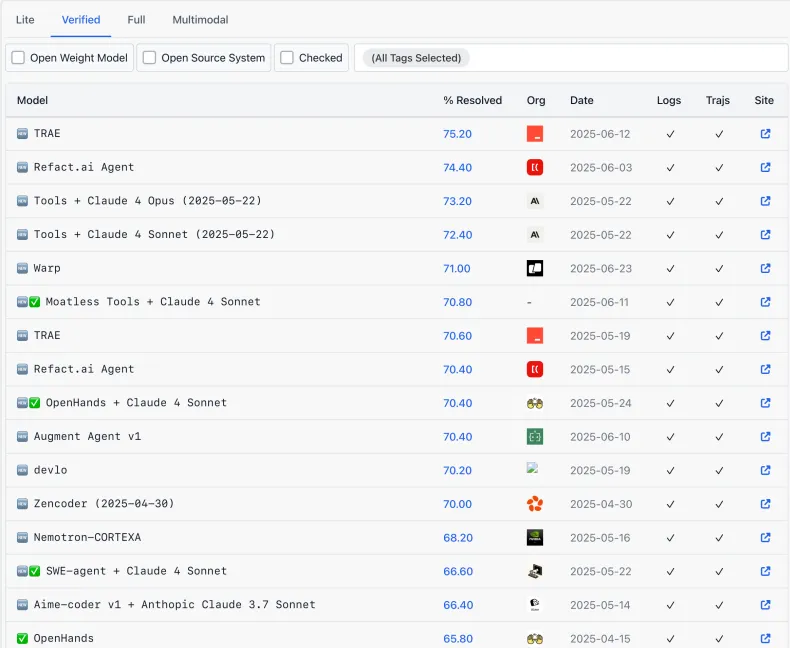This screenshot has height=648, width=790.
Task: Switch to the Lite tab
Action: pyautogui.click(x=25, y=20)
